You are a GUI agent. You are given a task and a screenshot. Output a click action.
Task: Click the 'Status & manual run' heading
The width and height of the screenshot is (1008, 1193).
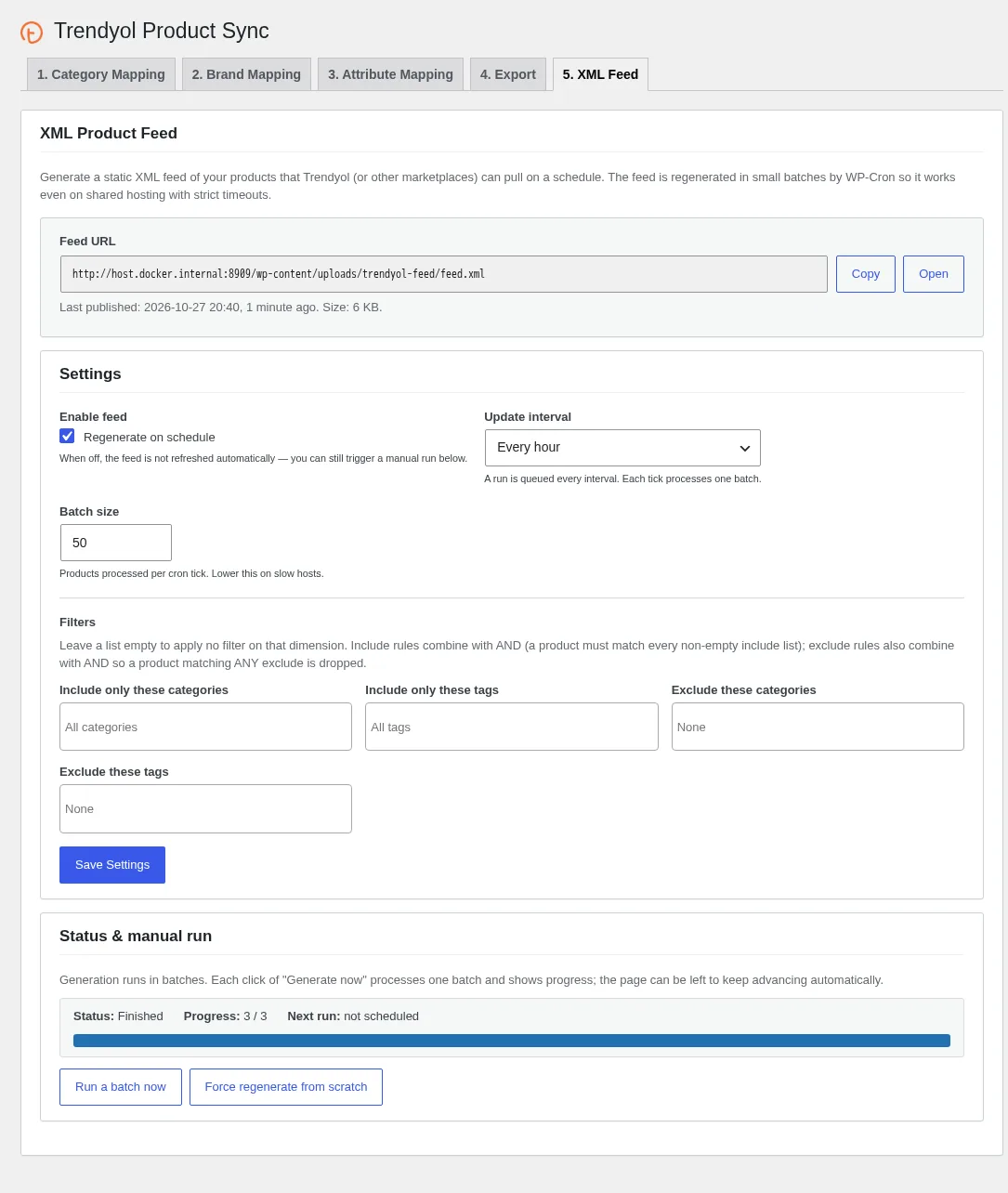click(136, 937)
